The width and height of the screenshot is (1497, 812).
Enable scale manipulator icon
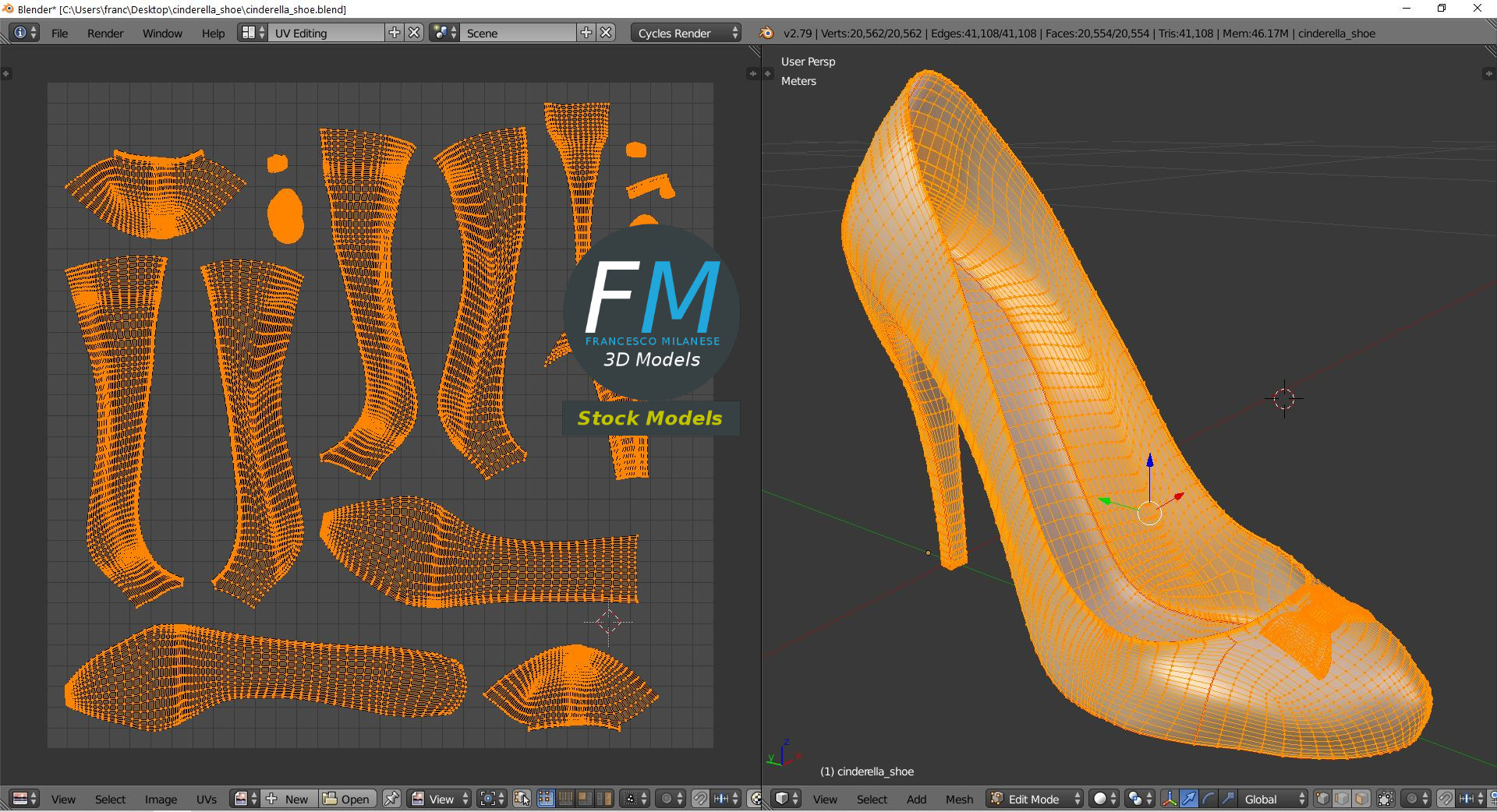(x=1227, y=799)
